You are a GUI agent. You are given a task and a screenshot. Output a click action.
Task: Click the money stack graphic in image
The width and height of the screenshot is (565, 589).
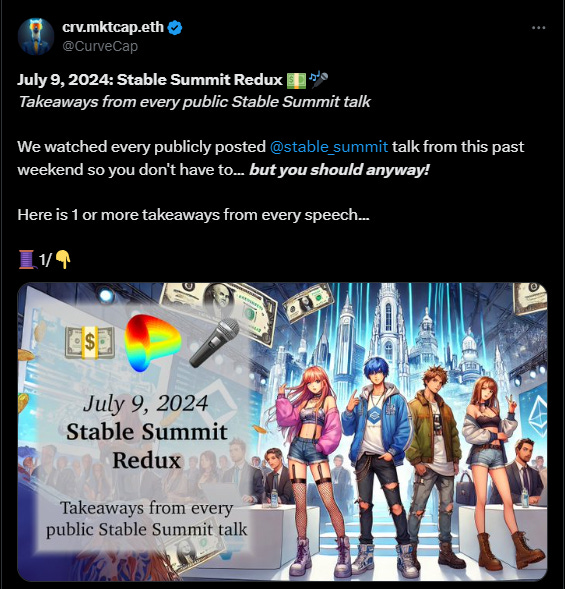point(89,342)
